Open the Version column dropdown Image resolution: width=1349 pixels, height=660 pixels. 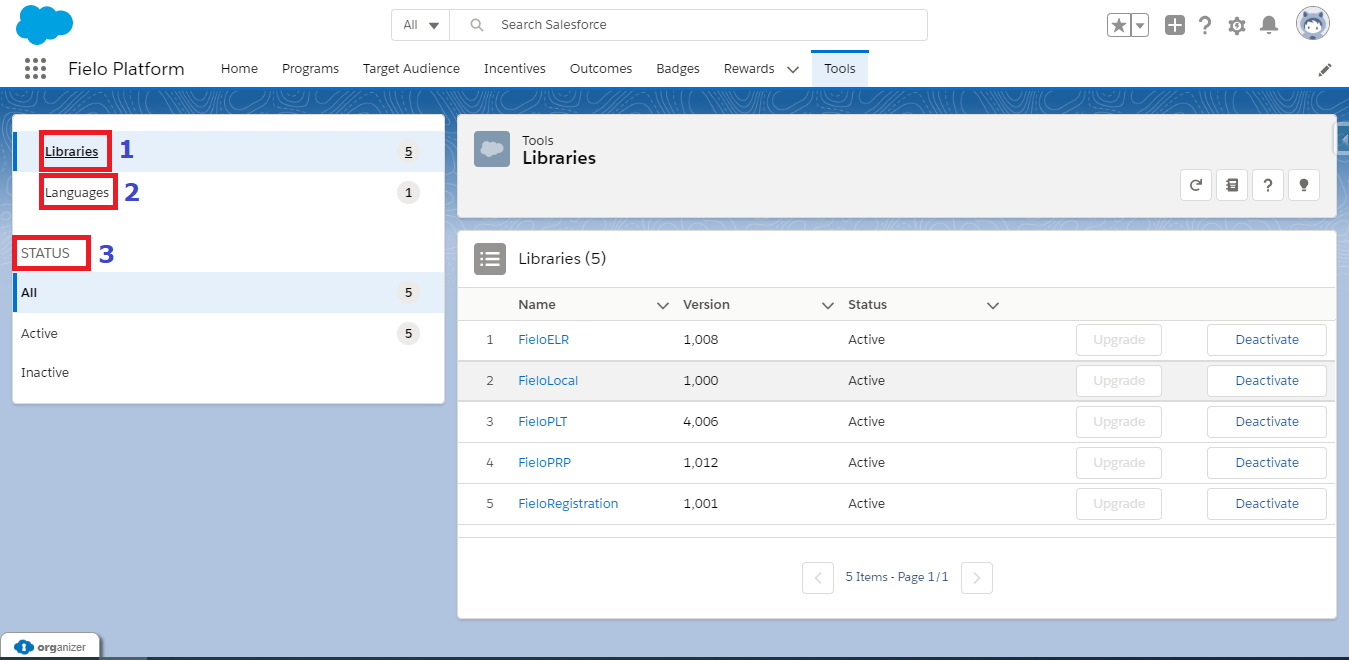click(827, 305)
